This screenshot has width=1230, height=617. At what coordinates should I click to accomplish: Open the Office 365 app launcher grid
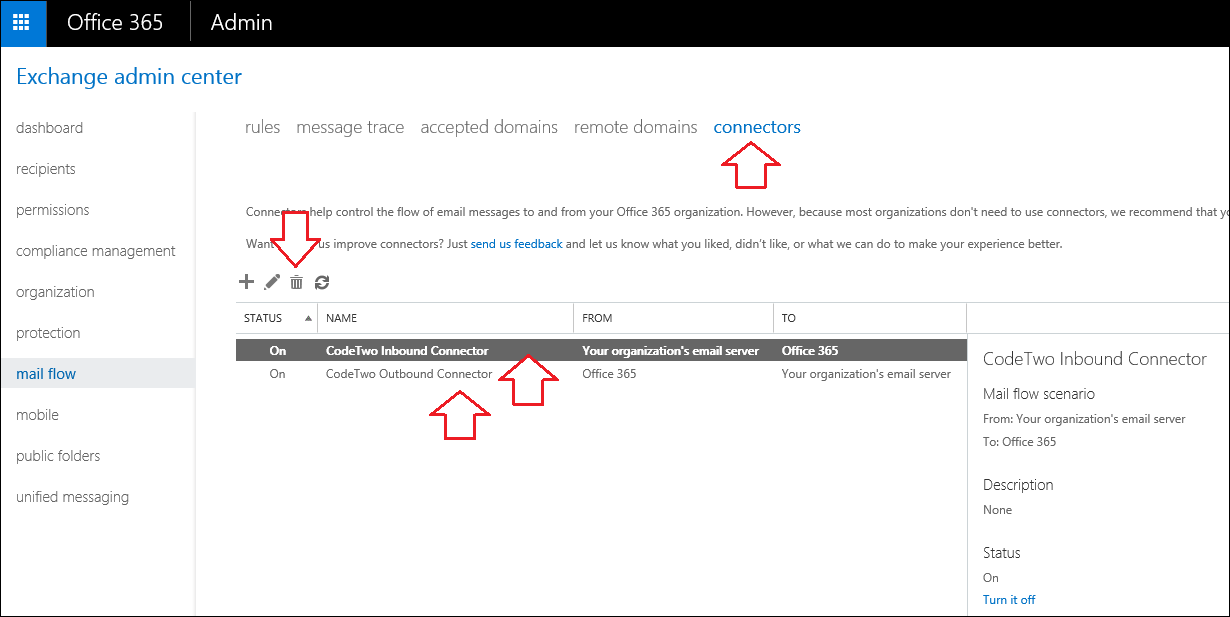tap(22, 23)
